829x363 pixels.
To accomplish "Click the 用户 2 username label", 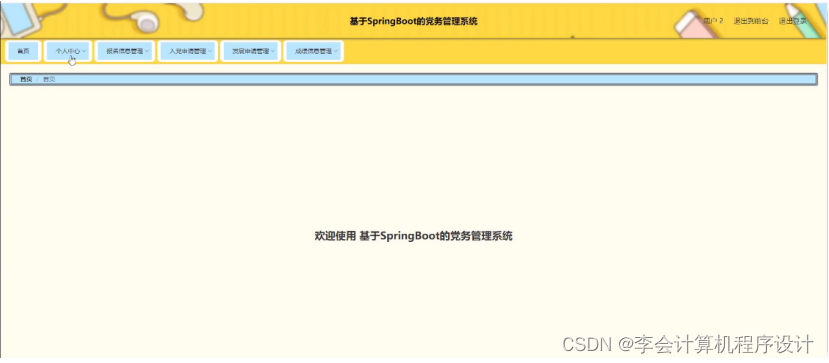I will [713, 21].
